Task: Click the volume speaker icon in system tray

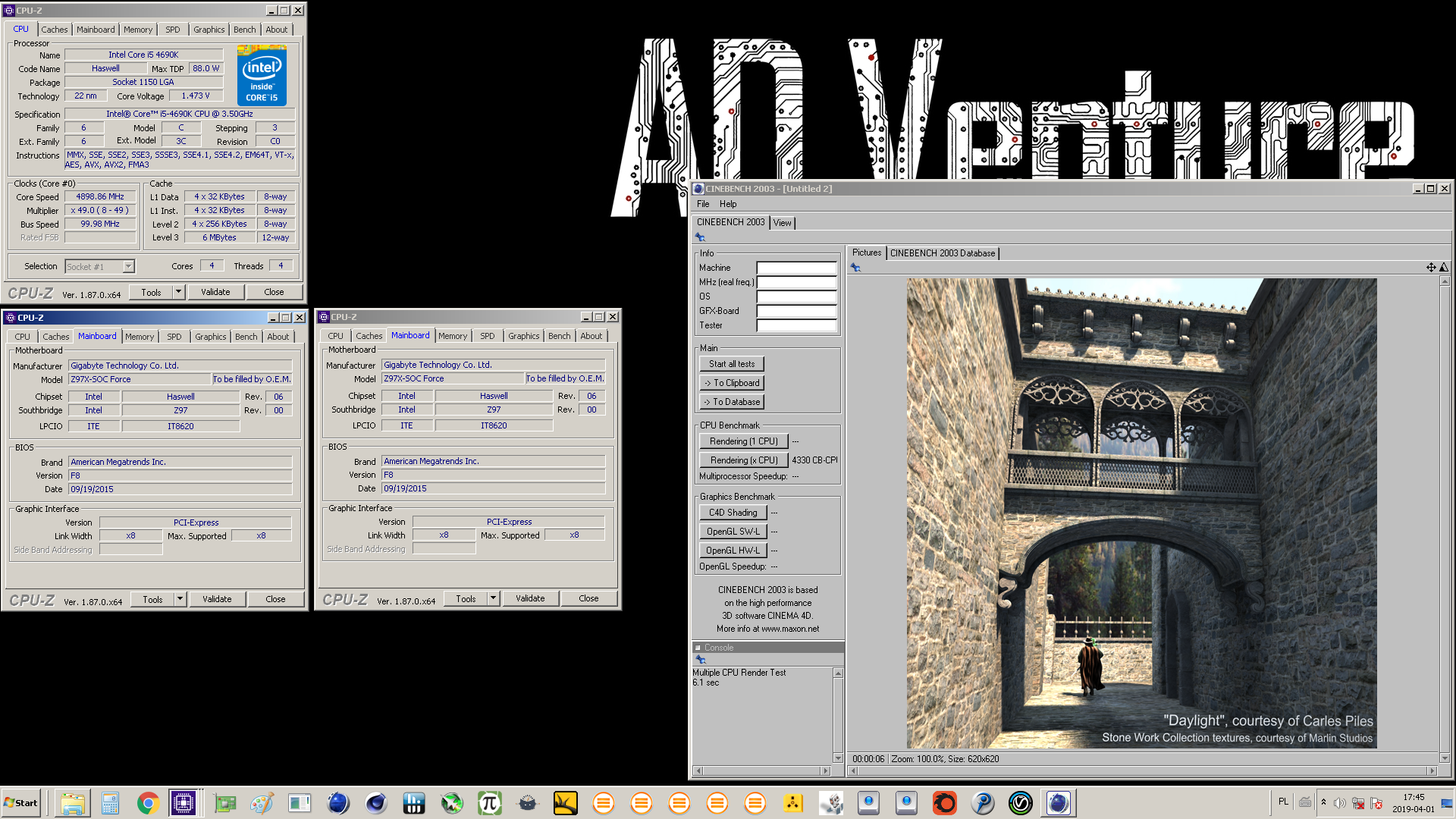Action: pos(1339,803)
